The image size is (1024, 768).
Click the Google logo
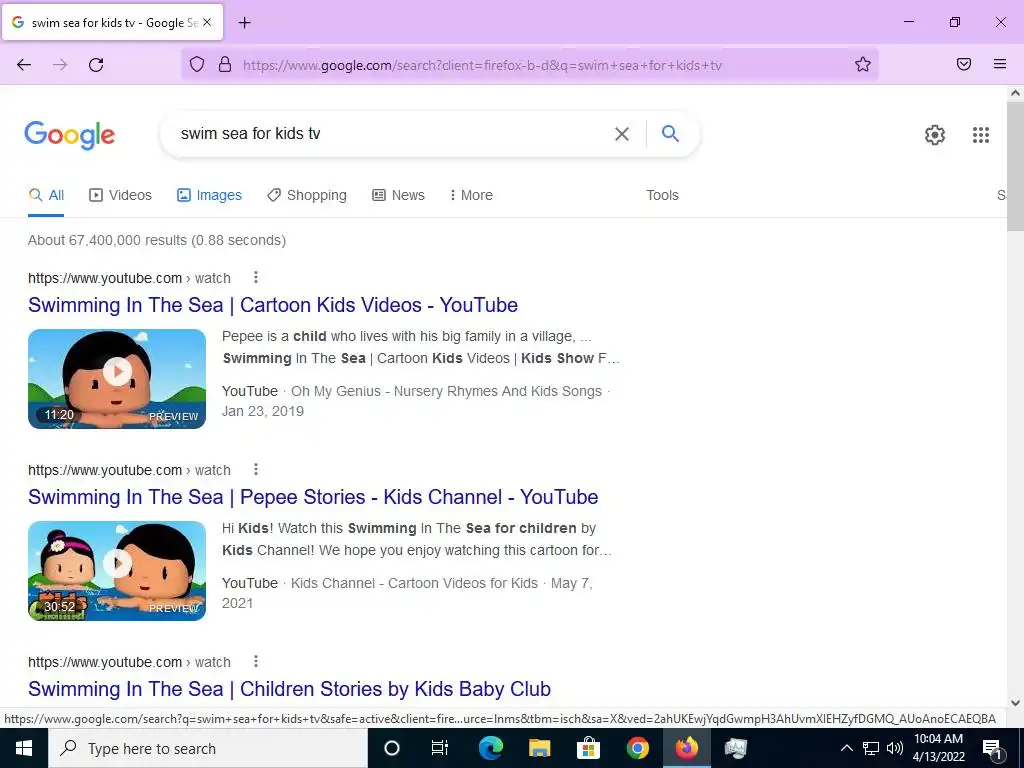69,135
